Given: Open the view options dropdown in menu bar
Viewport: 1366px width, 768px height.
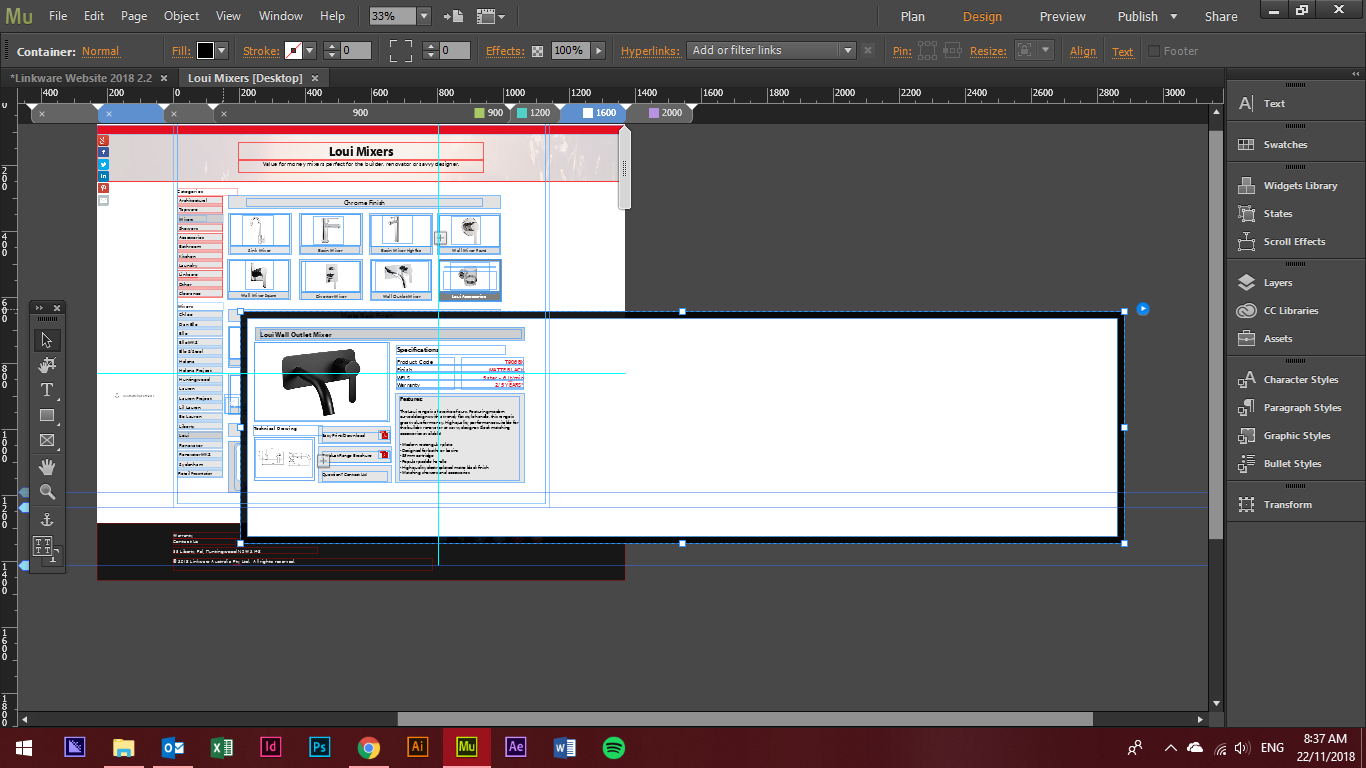Looking at the screenshot, I should 490,16.
